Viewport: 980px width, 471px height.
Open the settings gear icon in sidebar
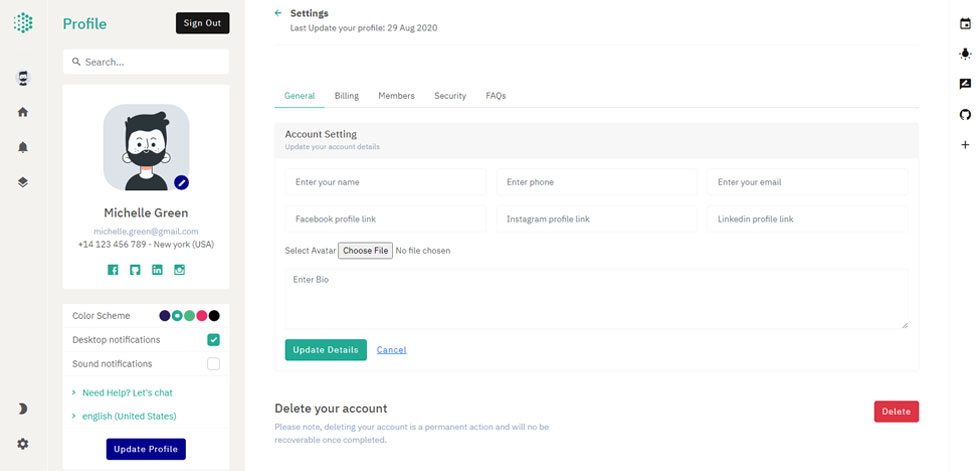coord(23,444)
